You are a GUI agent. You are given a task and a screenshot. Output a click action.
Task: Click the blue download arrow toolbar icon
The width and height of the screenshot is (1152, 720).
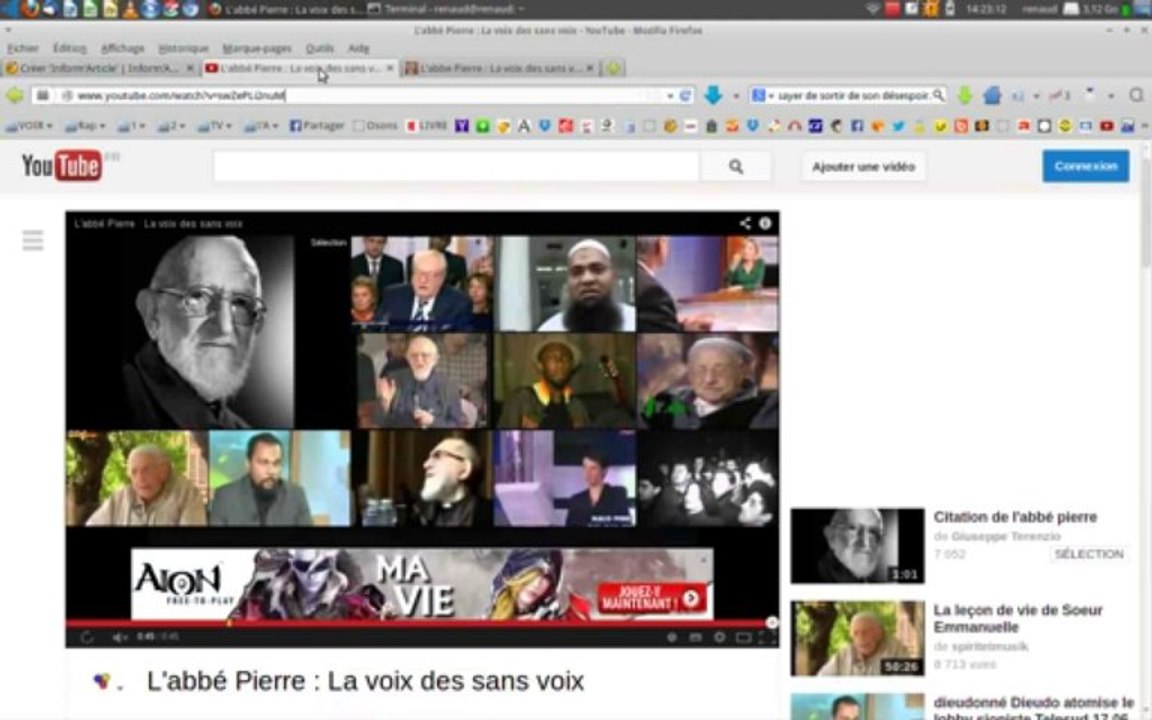click(x=713, y=95)
